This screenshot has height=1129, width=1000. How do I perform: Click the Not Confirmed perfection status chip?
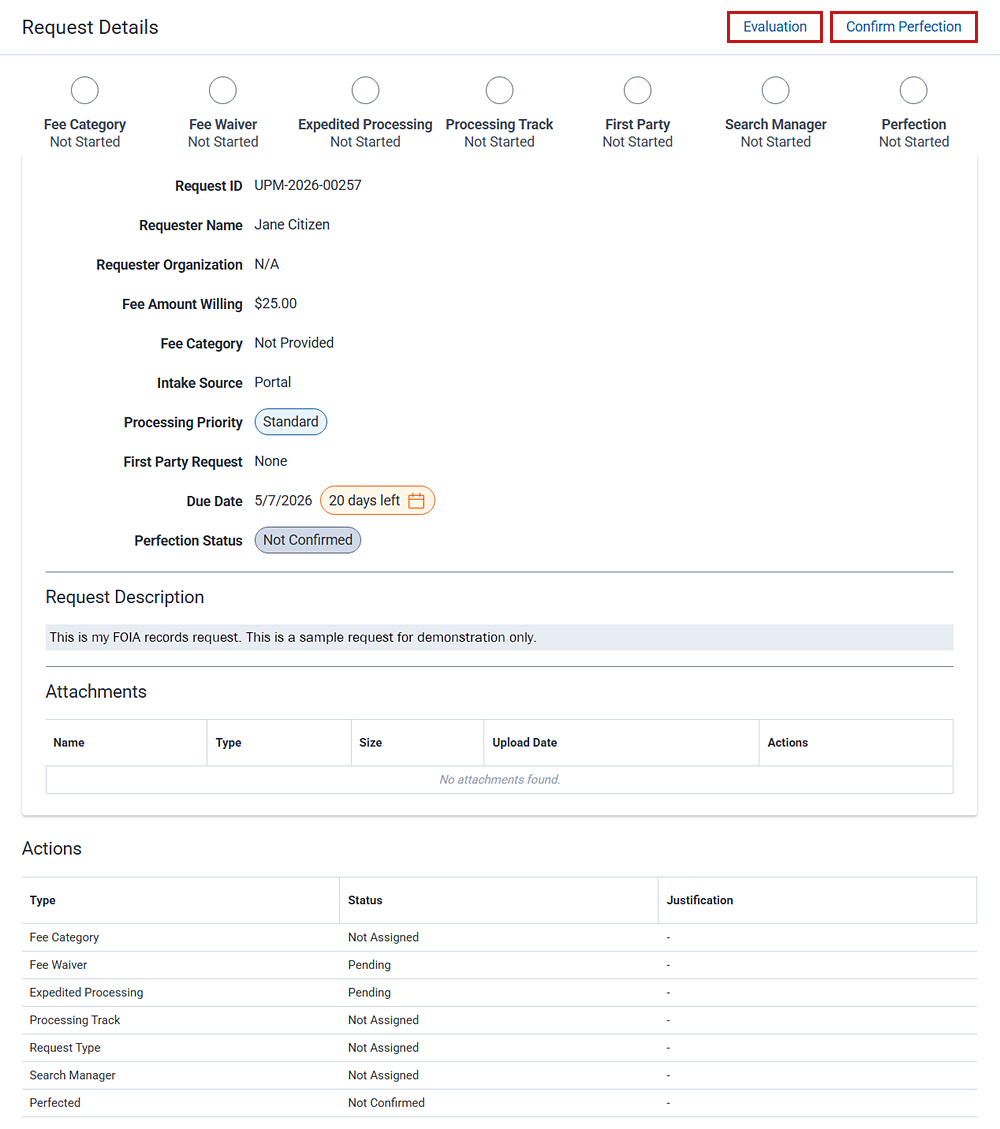(307, 539)
